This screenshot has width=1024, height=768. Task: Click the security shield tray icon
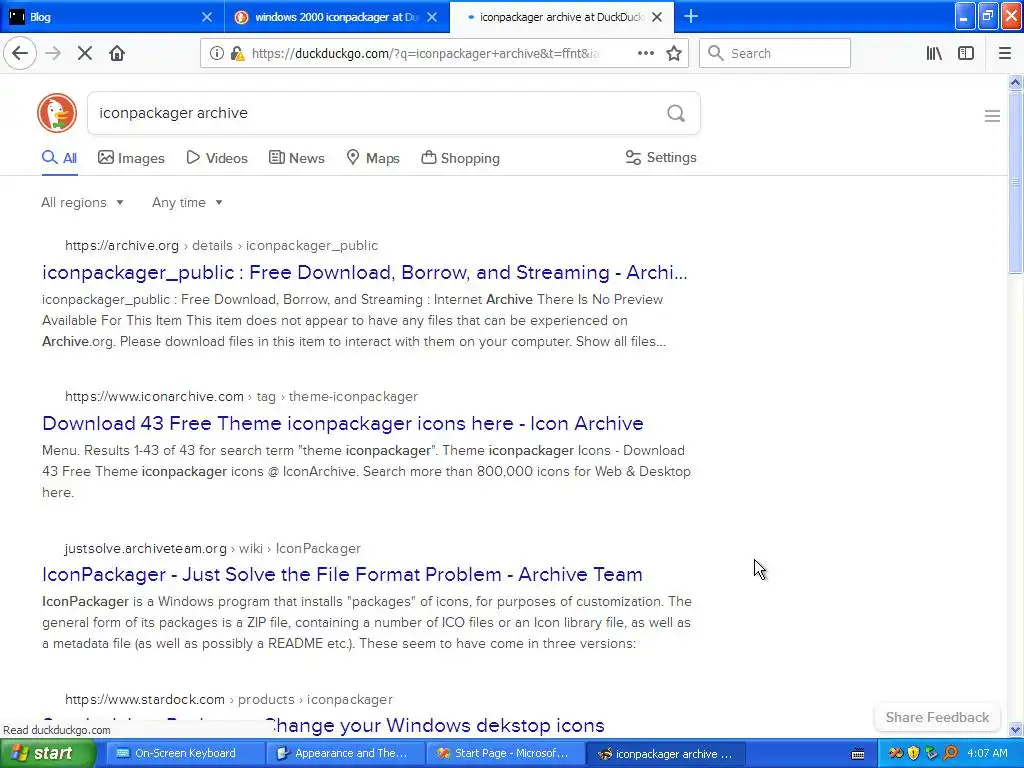(913, 754)
